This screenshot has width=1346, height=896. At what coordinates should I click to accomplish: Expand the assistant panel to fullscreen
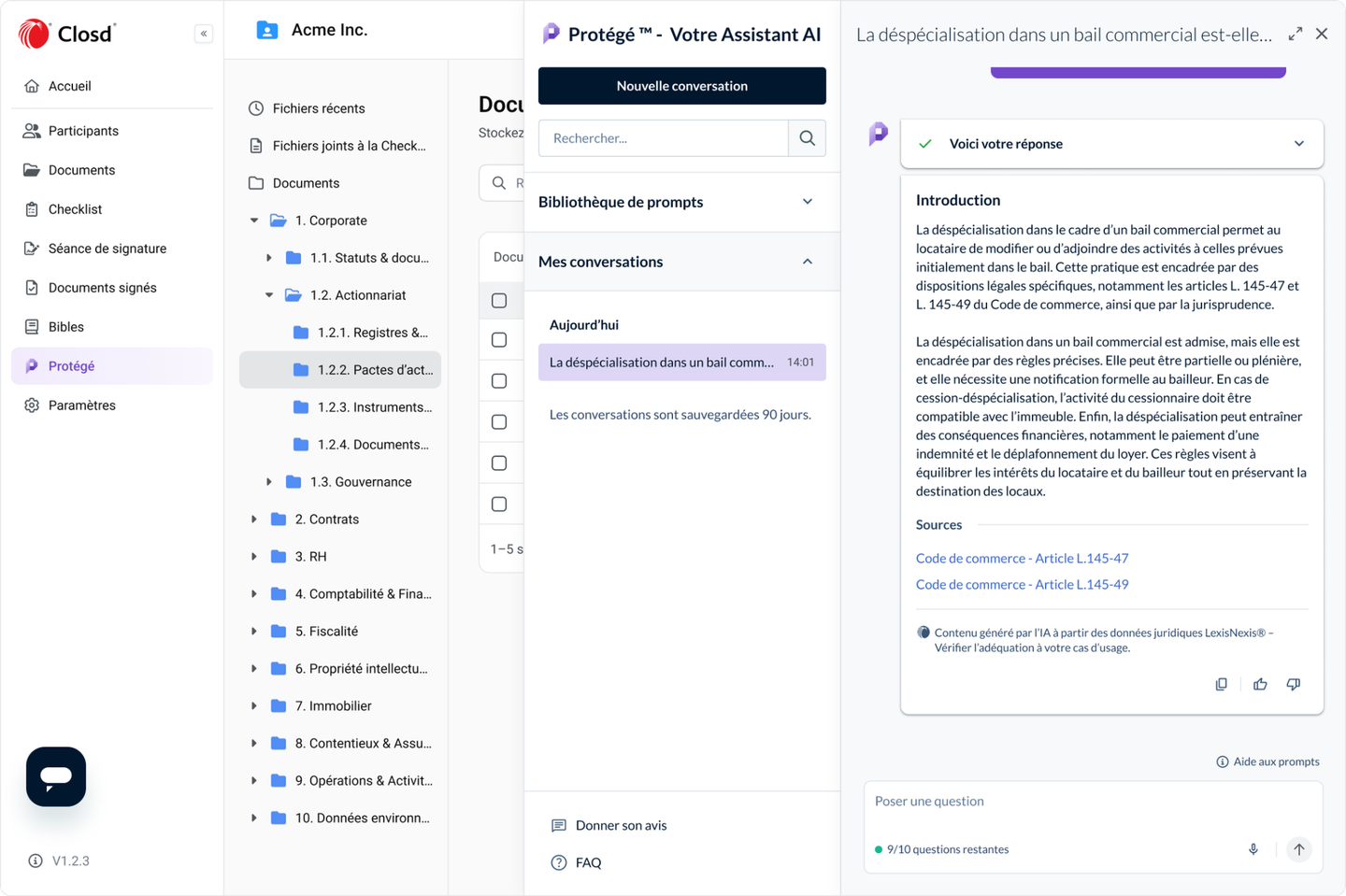click(x=1296, y=34)
